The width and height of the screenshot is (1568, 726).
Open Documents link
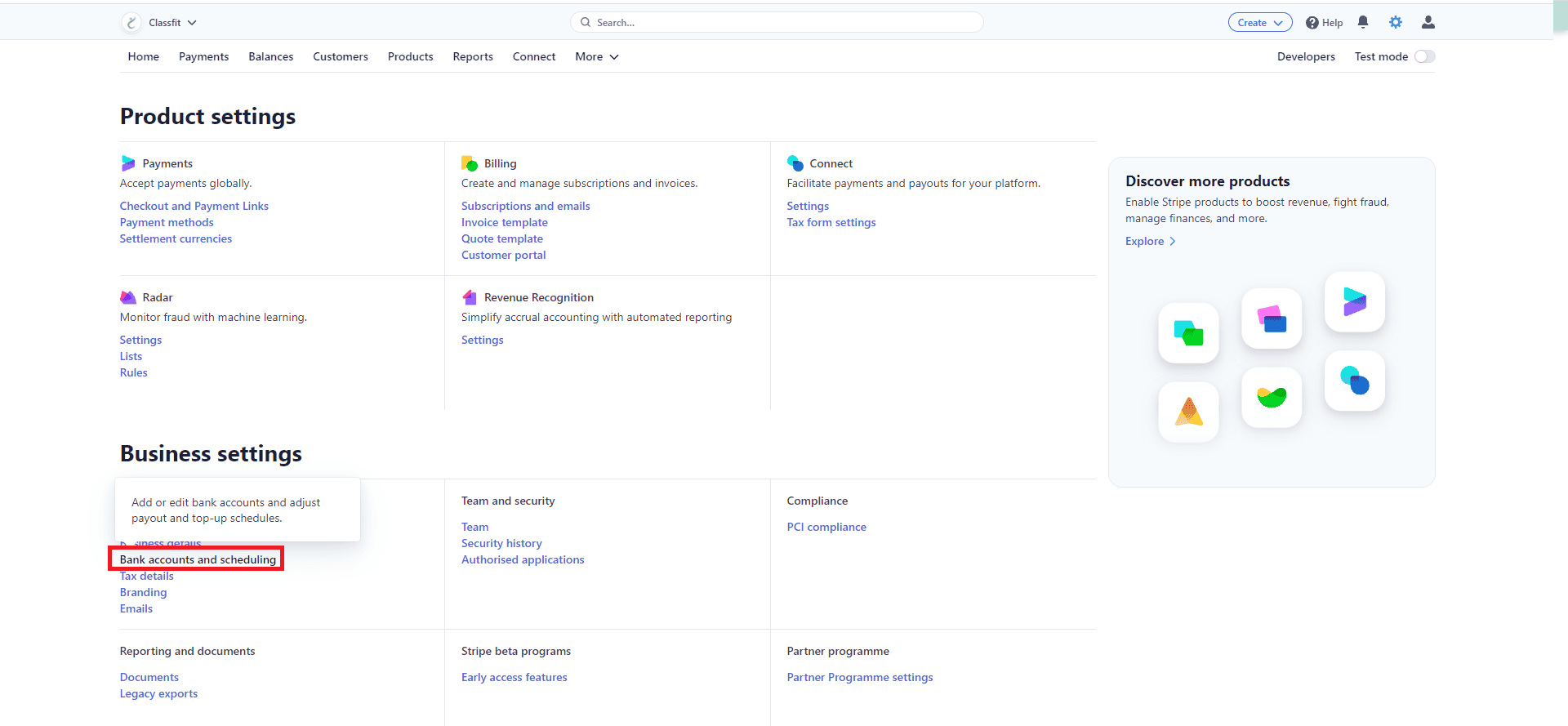pyautogui.click(x=149, y=677)
